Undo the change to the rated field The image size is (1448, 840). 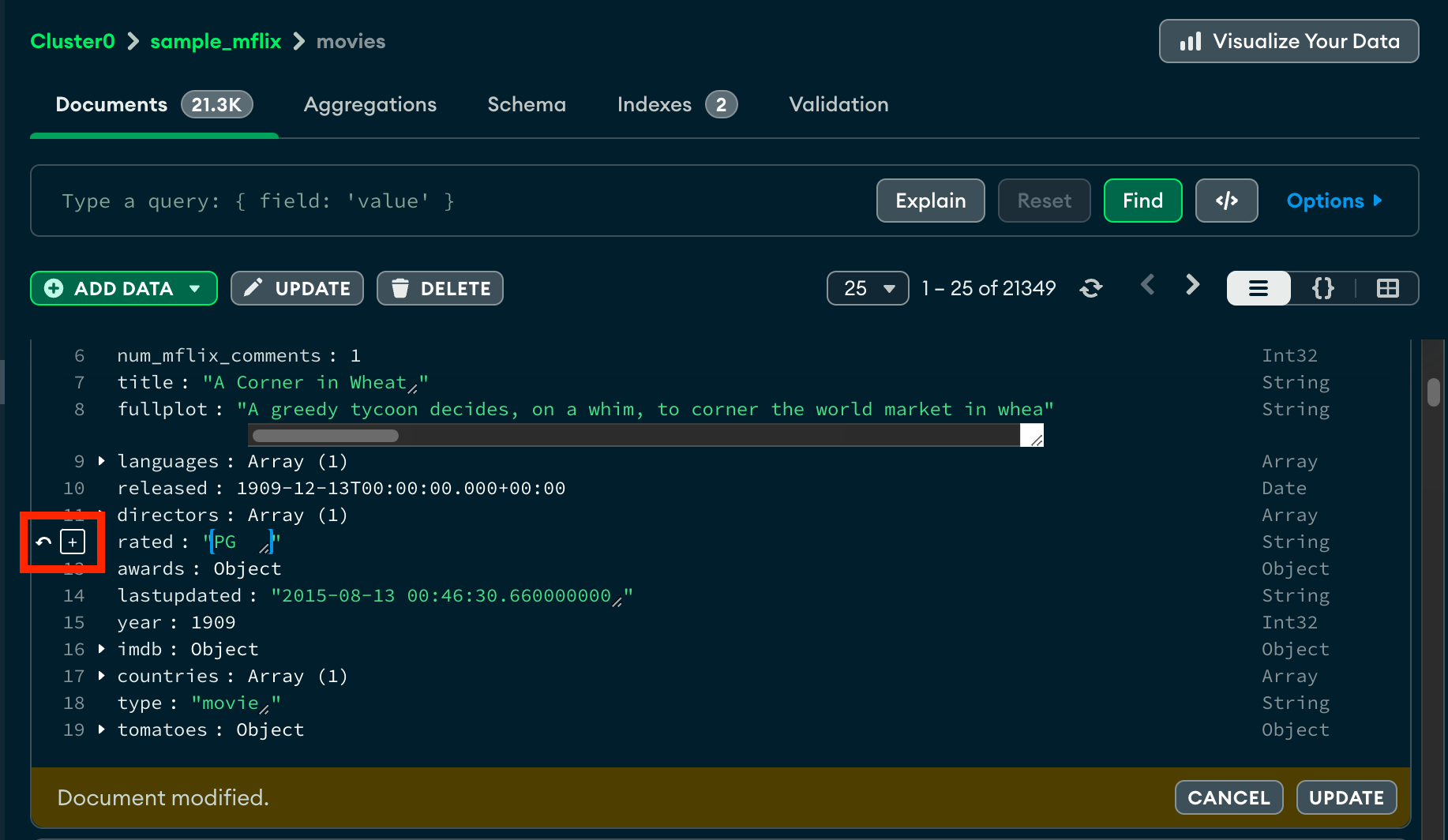(x=43, y=542)
